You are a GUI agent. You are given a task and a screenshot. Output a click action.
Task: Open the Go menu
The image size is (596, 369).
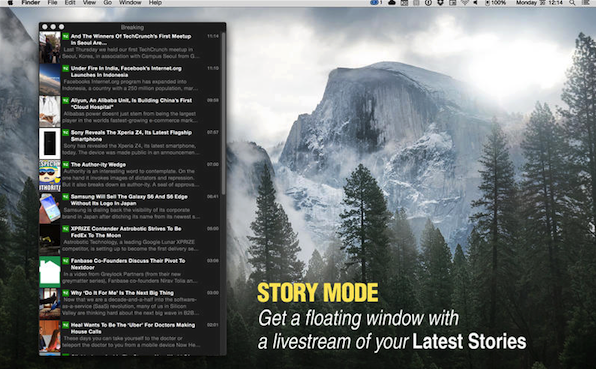[108, 3]
